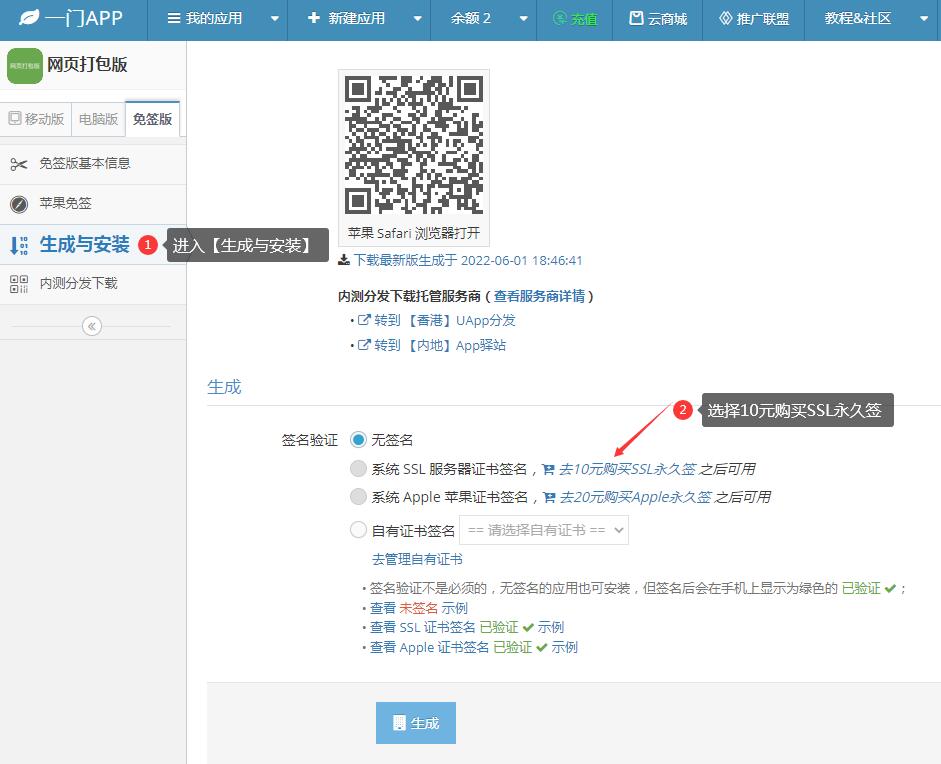This screenshot has width=941, height=764.
Task: Click 充值 recharge link
Action: coord(574,19)
